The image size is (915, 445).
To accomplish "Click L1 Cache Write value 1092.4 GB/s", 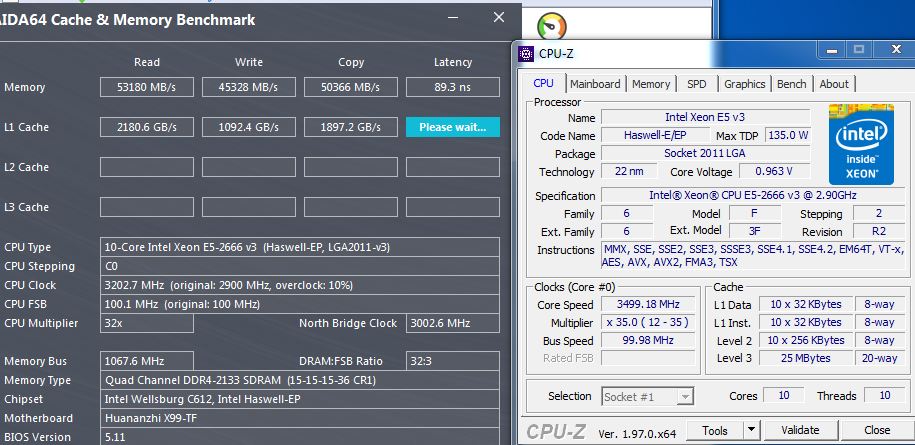I will [249, 127].
